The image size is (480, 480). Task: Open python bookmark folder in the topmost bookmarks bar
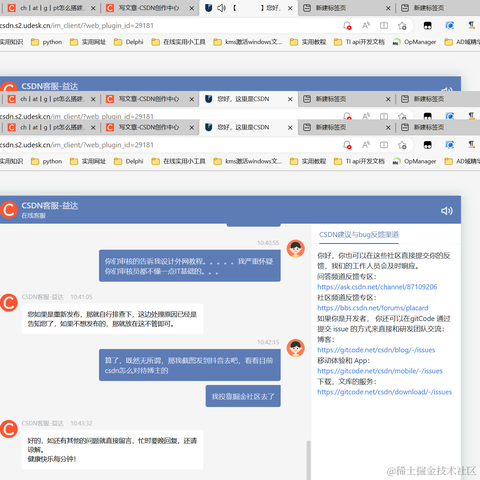[x=46, y=42]
